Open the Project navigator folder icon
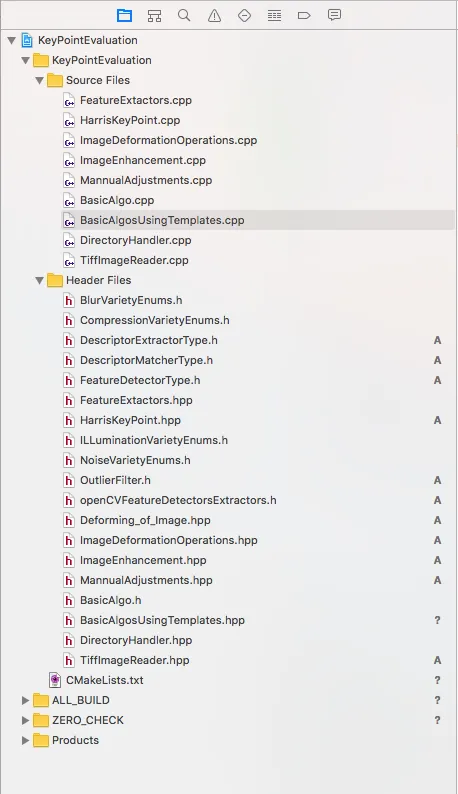Viewport: 458px width, 794px height. (x=124, y=16)
